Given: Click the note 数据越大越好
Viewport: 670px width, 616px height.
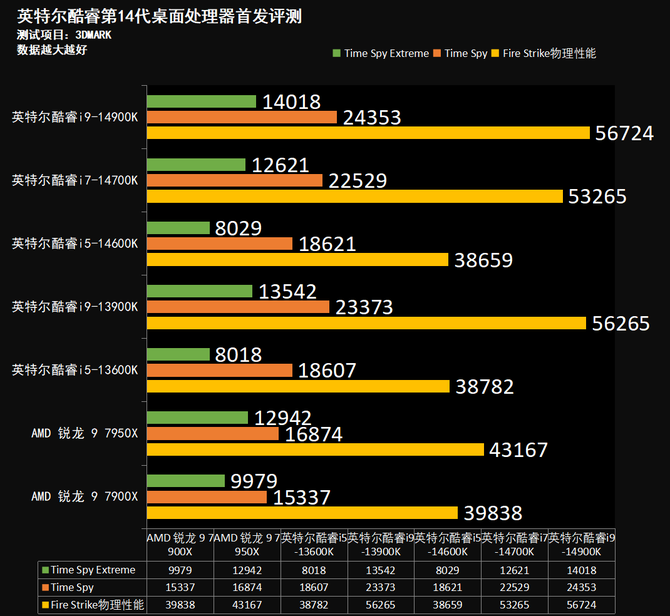Looking at the screenshot, I should pos(52,50).
